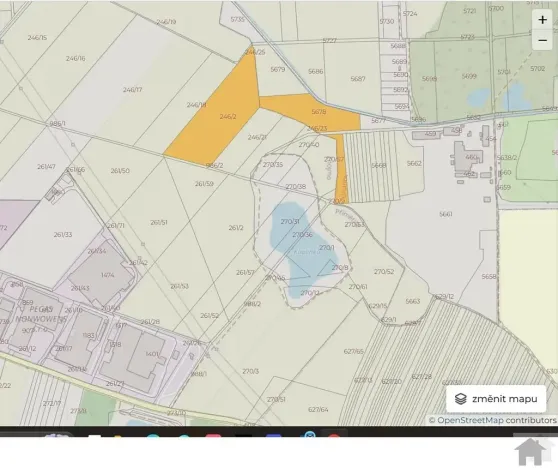
Task: Click the narrow orange strip parcel near 270/67
Action: point(342,167)
